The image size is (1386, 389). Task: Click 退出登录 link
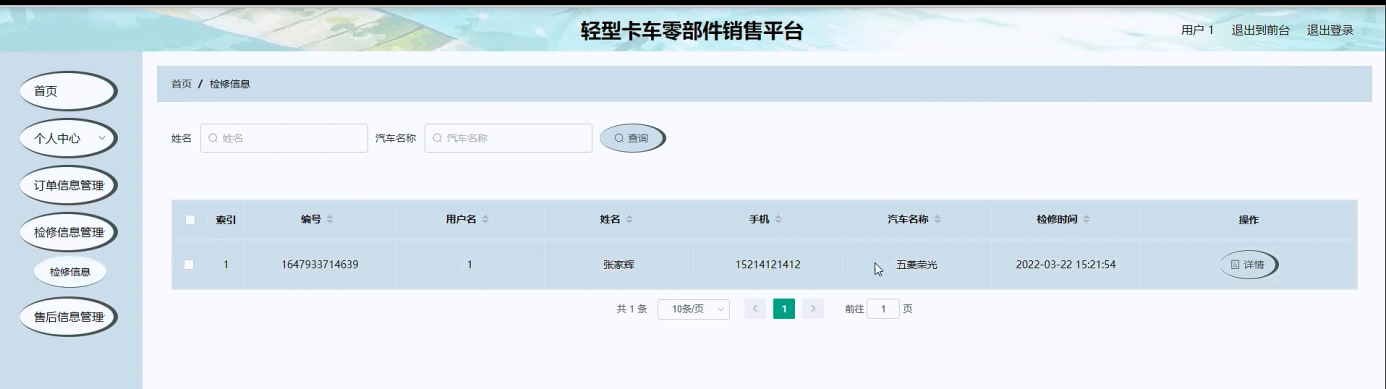tap(1330, 30)
